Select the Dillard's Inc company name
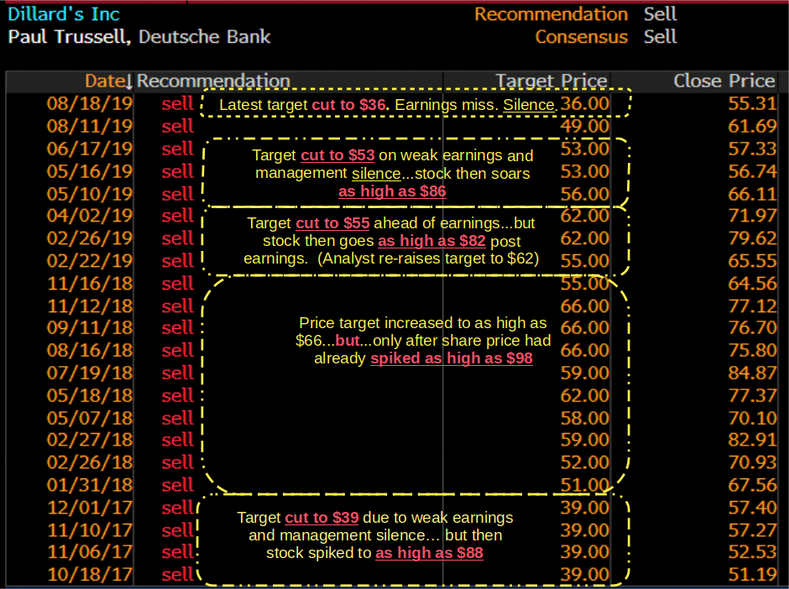 point(64,14)
